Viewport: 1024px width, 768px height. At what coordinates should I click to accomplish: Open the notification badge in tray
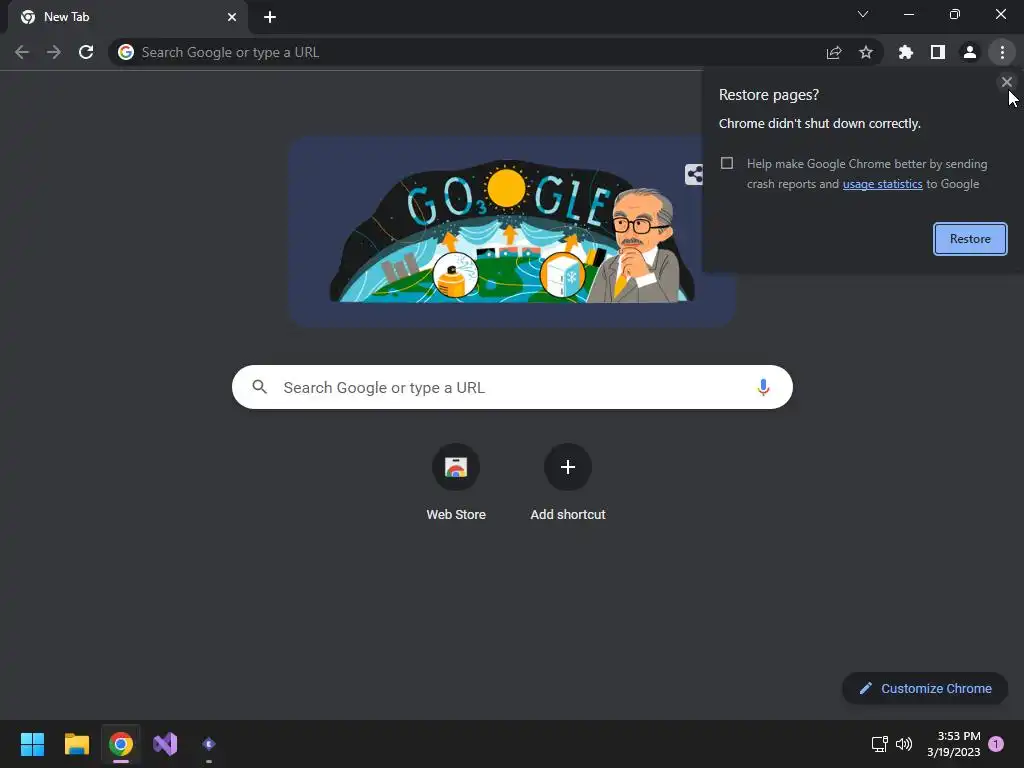[x=996, y=744]
